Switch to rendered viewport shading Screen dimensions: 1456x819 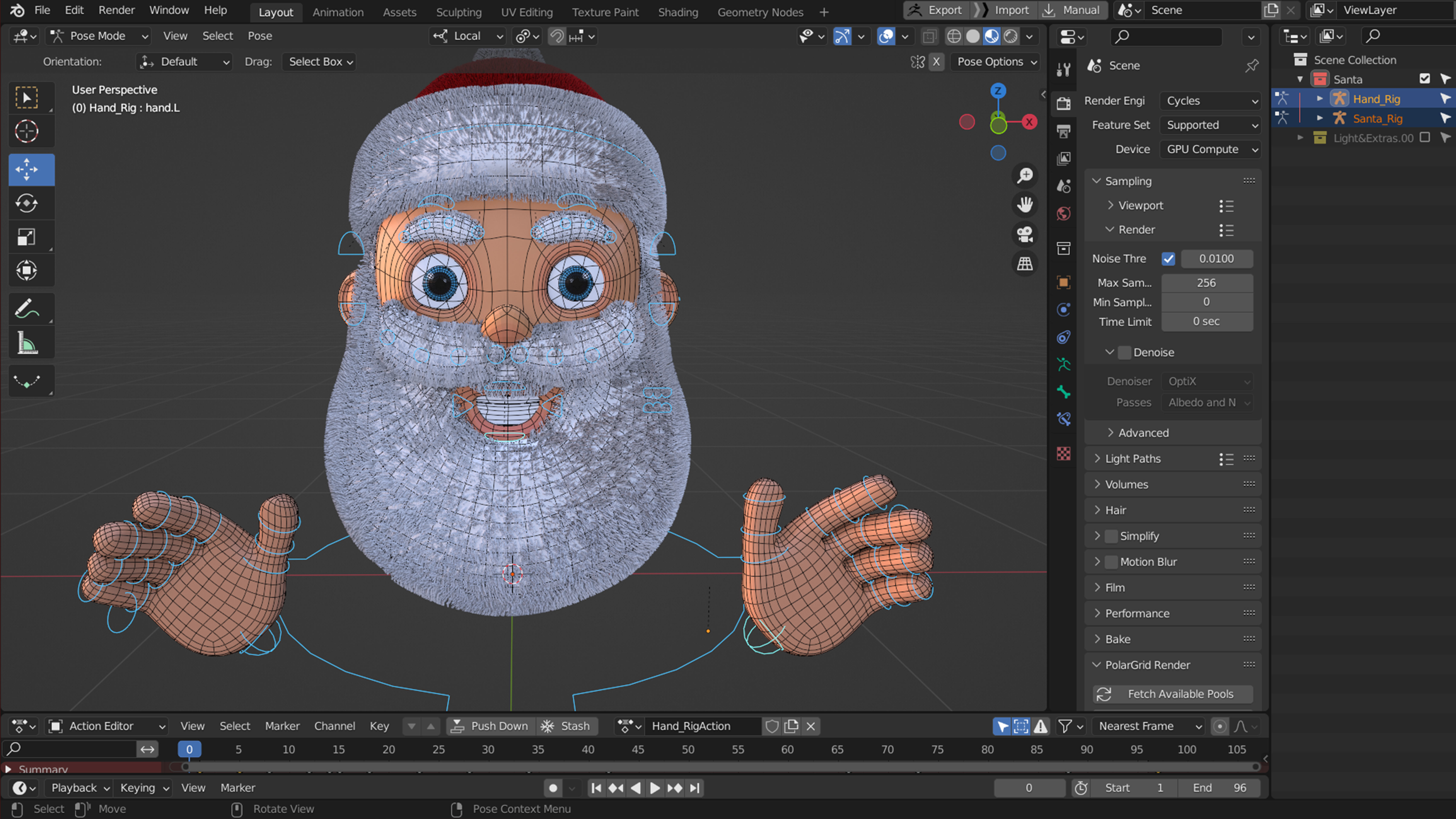pyautogui.click(x=1011, y=37)
